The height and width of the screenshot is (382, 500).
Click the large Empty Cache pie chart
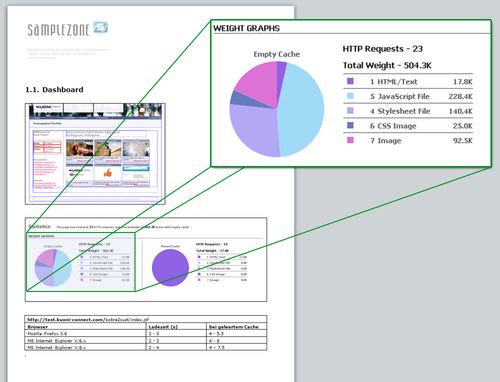277,109
